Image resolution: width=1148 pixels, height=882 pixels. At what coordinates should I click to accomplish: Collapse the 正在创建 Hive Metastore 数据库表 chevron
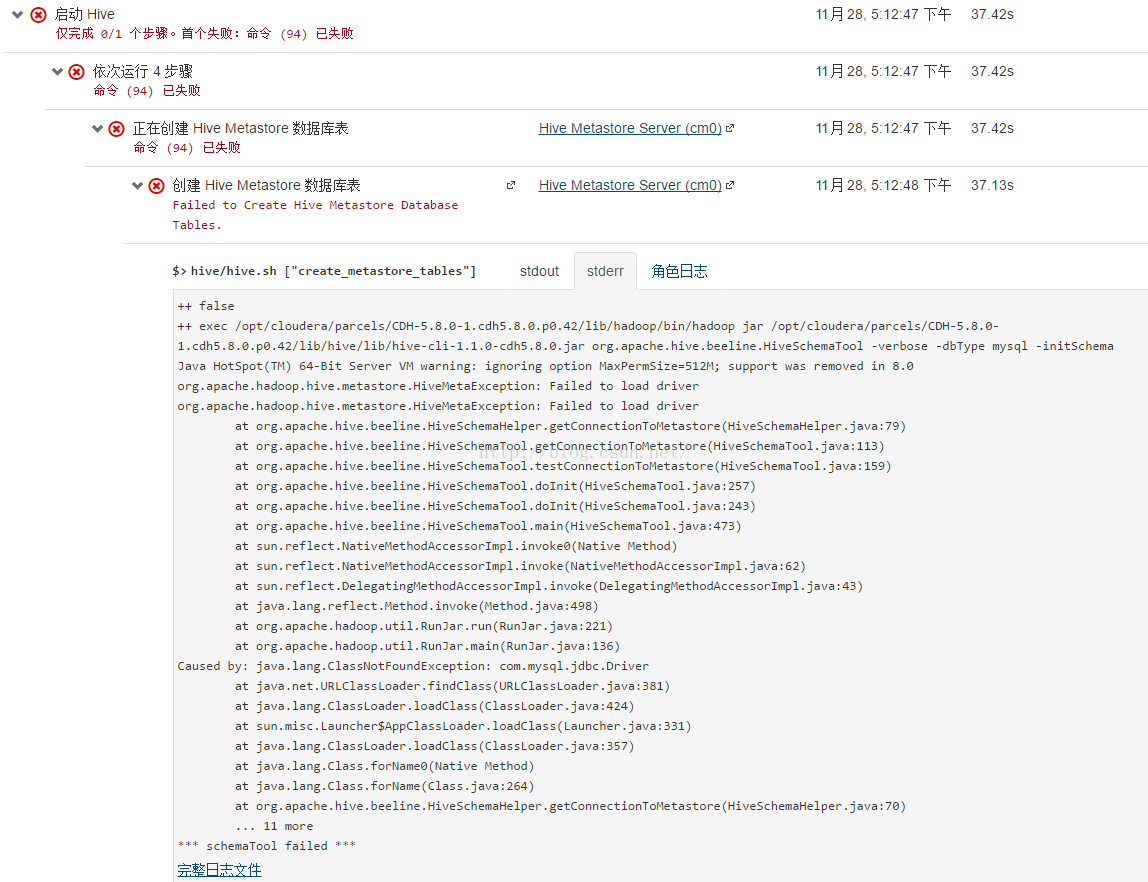[x=97, y=129]
